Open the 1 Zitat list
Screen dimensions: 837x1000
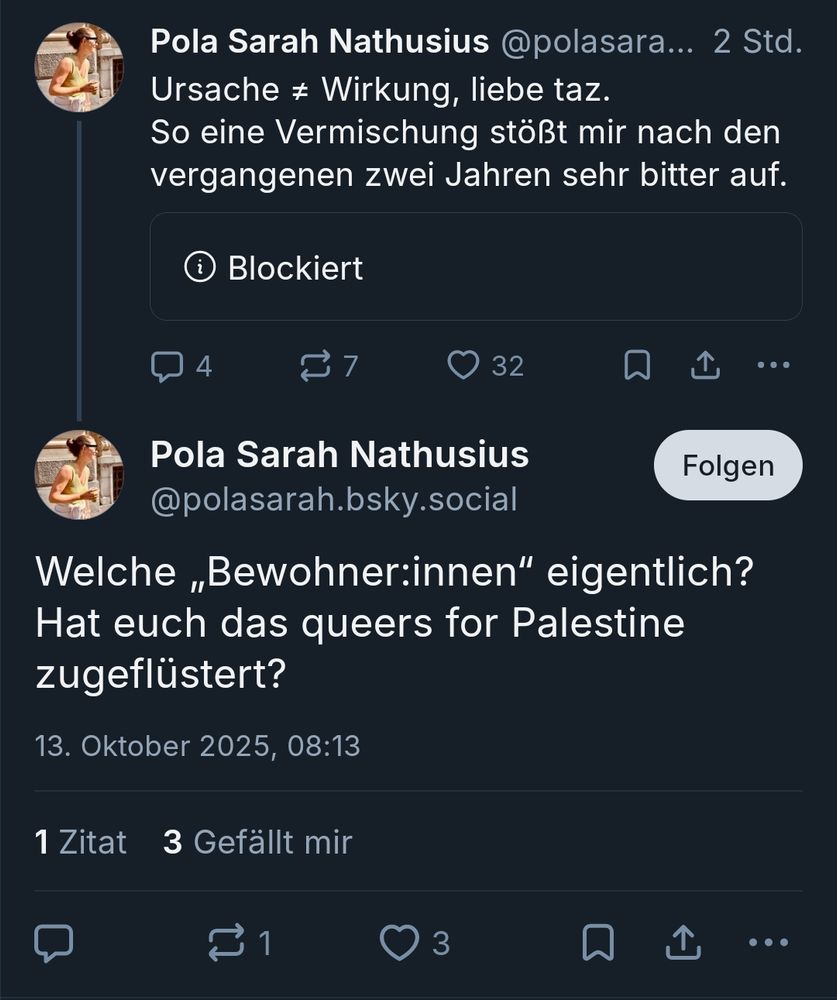[x=80, y=841]
